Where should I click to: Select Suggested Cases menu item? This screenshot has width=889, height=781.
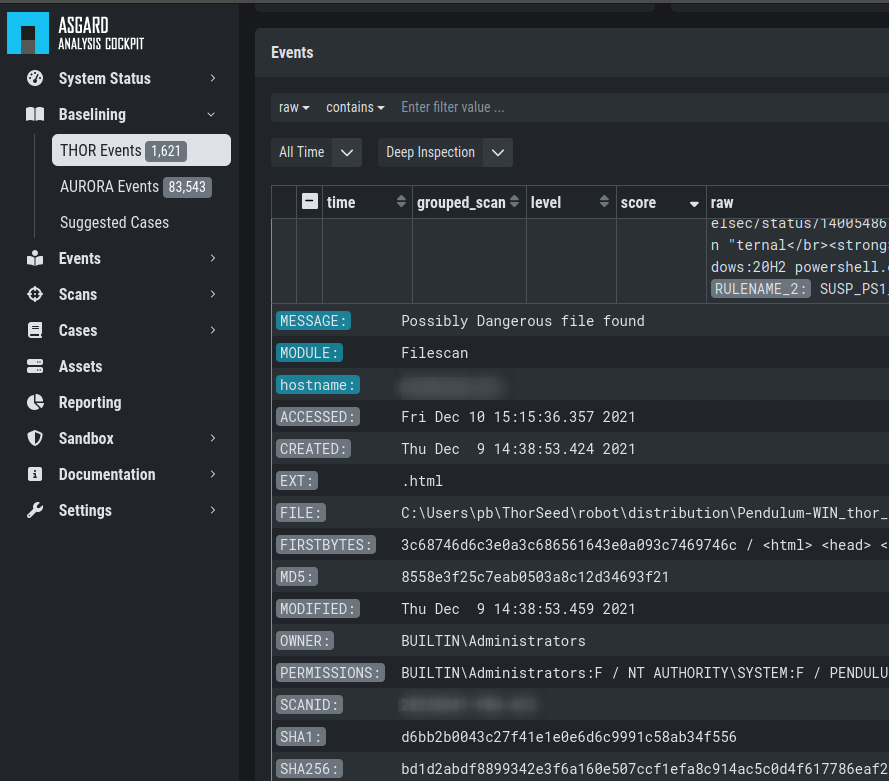114,222
